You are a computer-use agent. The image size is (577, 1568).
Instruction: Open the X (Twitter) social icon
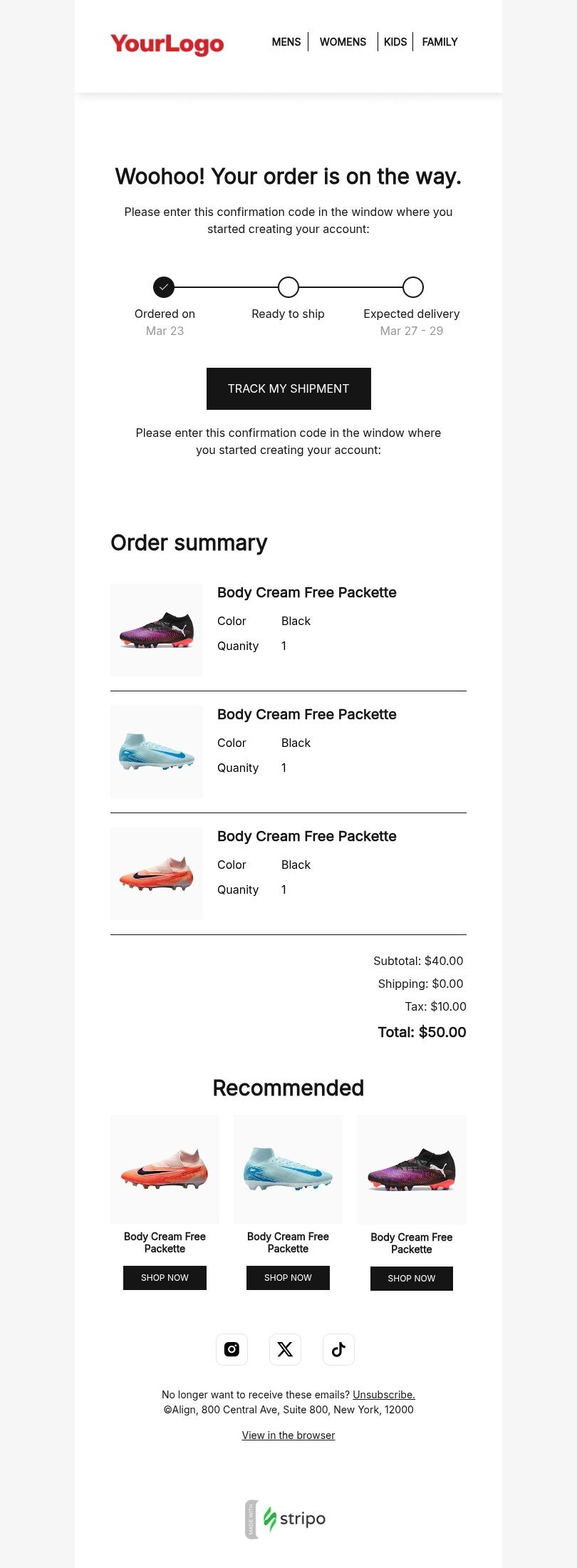[x=285, y=1349]
